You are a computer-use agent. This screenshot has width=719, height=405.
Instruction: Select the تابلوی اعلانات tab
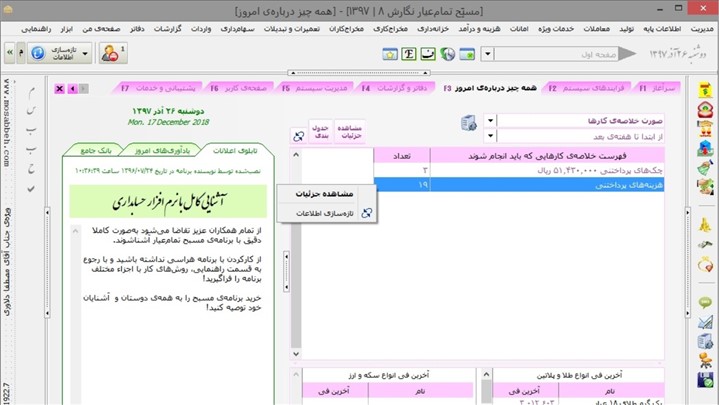pos(235,150)
